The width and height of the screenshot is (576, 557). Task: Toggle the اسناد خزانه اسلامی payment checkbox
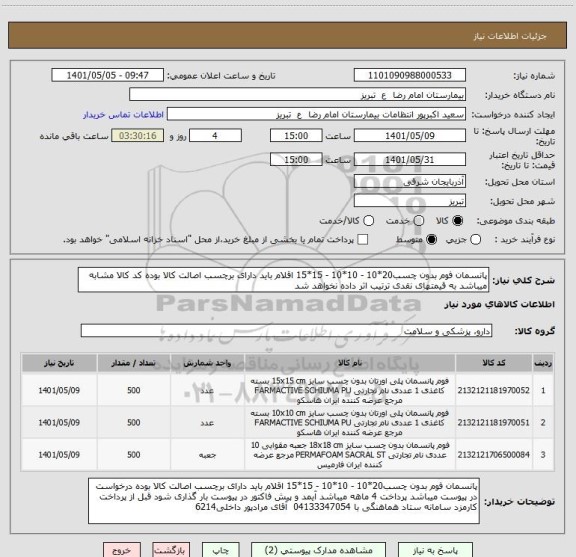(x=363, y=240)
